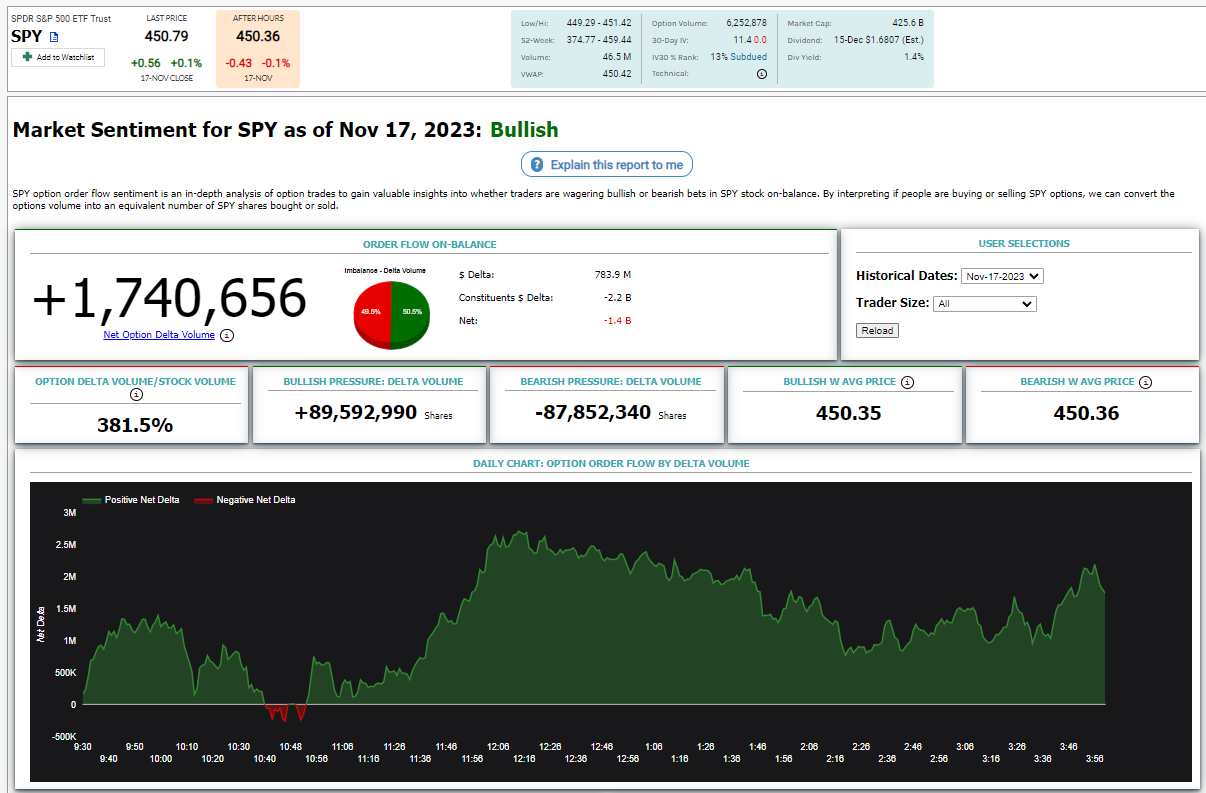1206x793 pixels.
Task: Click the after hours price 450.36
Action: (258, 36)
